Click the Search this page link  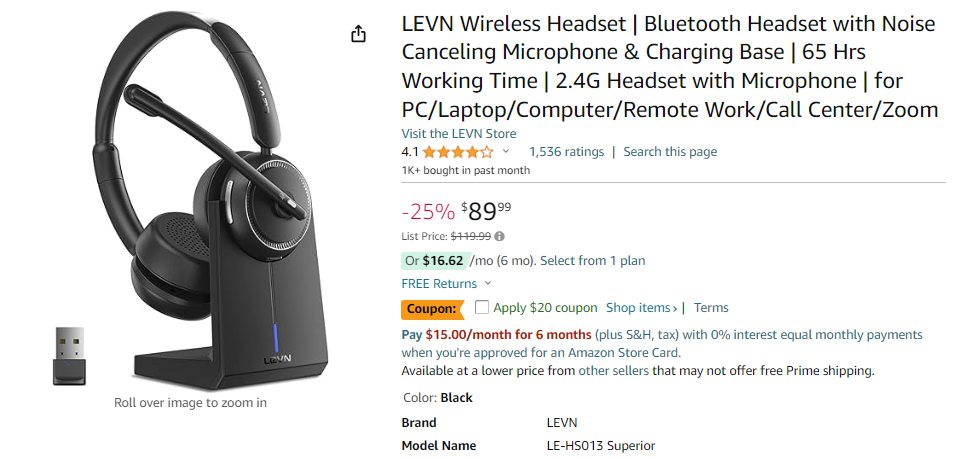pos(670,152)
